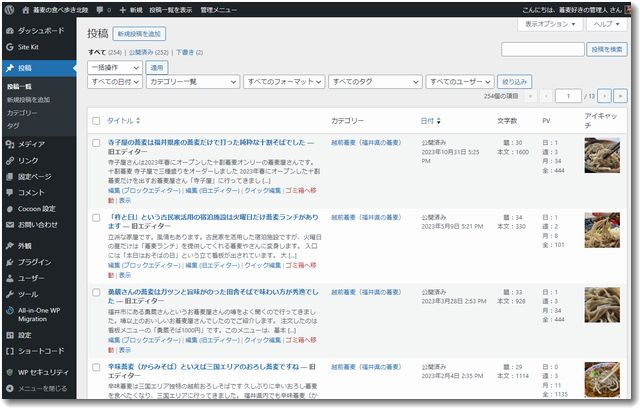Click the Site Kit icon in sidebar
The image size is (640, 408).
pos(10,46)
